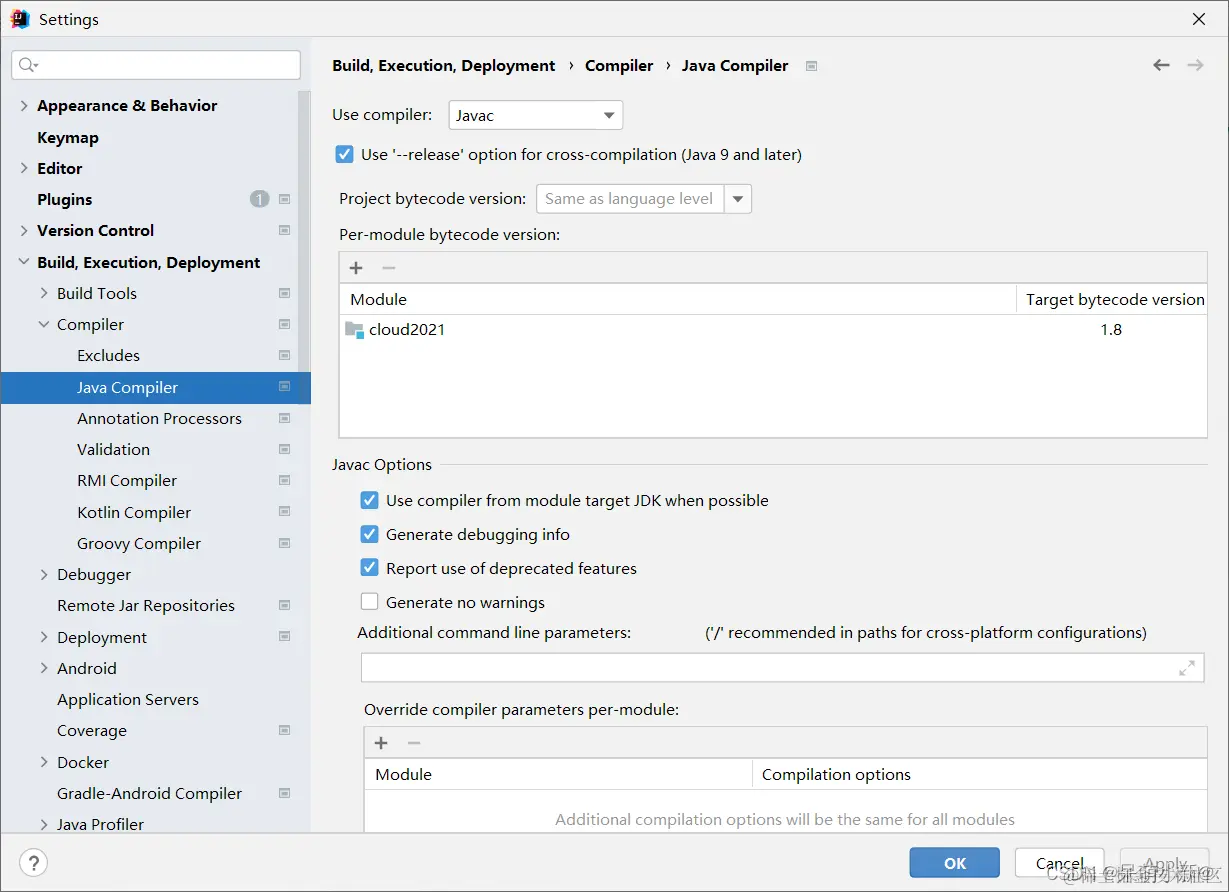Uncheck the '--release' cross-compilation option

pyautogui.click(x=345, y=155)
